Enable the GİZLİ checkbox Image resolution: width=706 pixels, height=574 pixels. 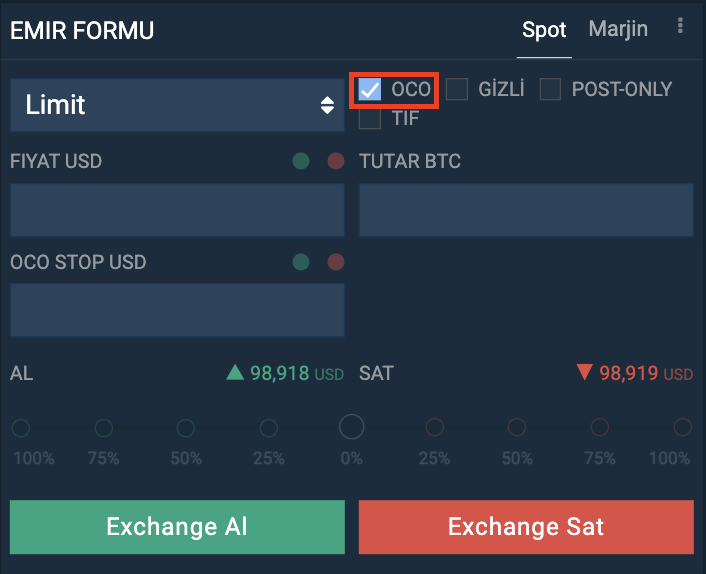pos(457,89)
